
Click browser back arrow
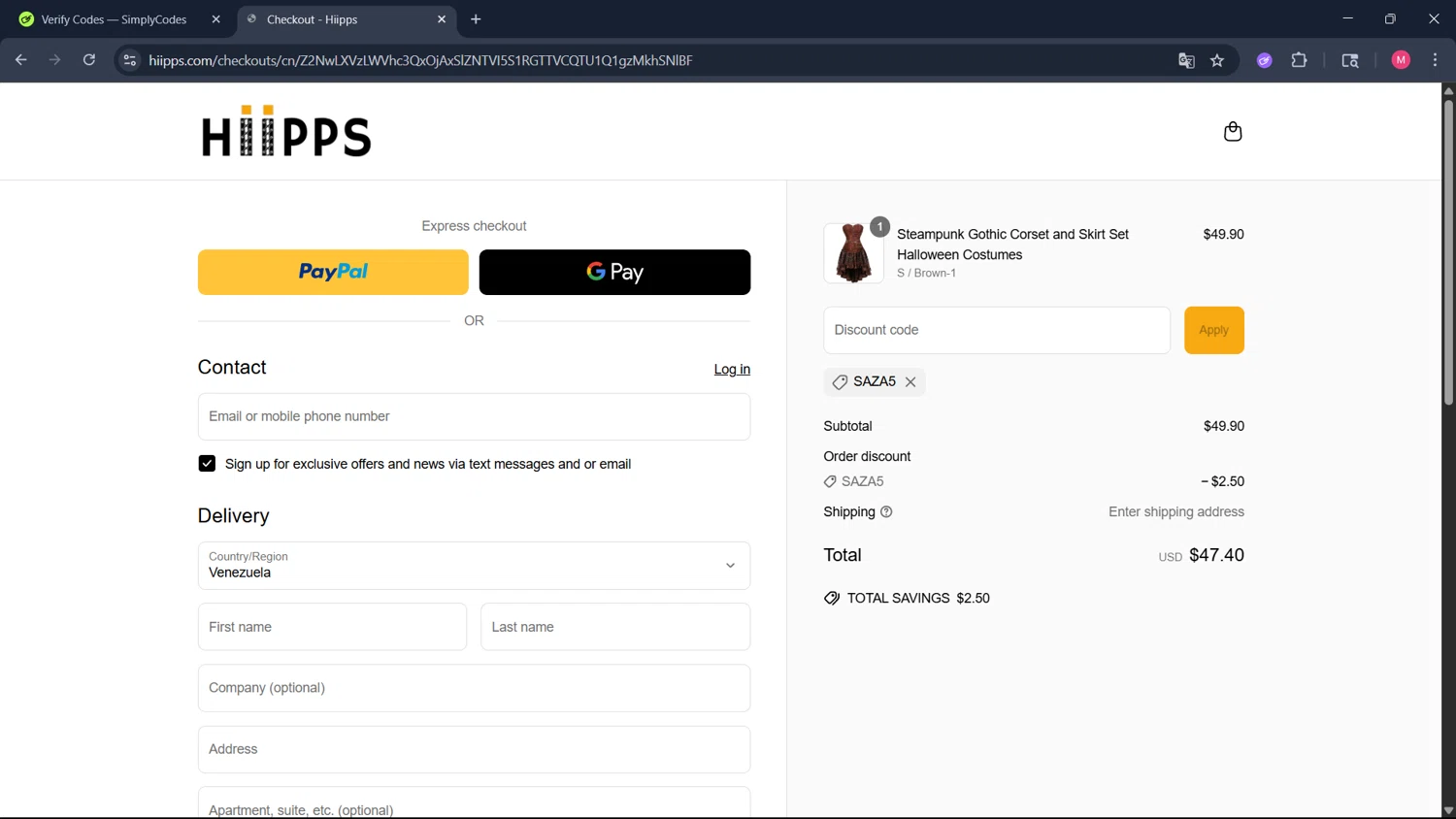pos(21,60)
